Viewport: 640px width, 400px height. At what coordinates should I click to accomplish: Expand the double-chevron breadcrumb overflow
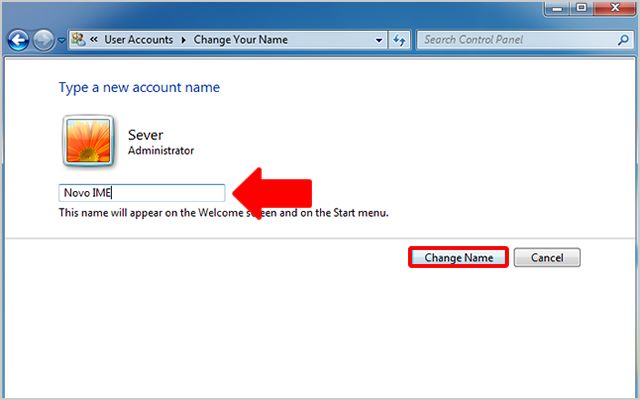tap(93, 40)
